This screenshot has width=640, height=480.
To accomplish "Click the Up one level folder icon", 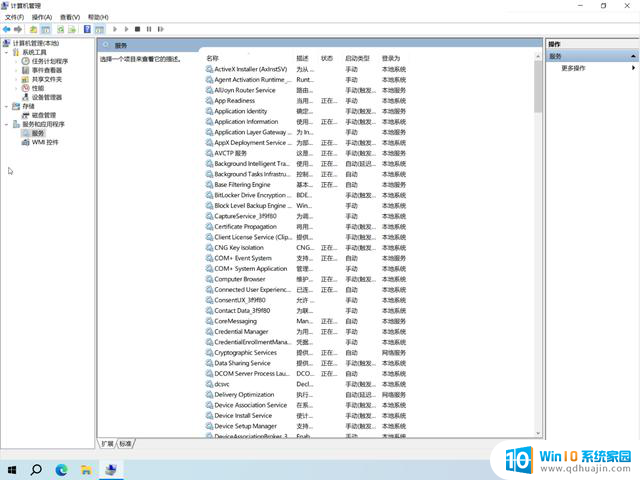I will point(33,29).
